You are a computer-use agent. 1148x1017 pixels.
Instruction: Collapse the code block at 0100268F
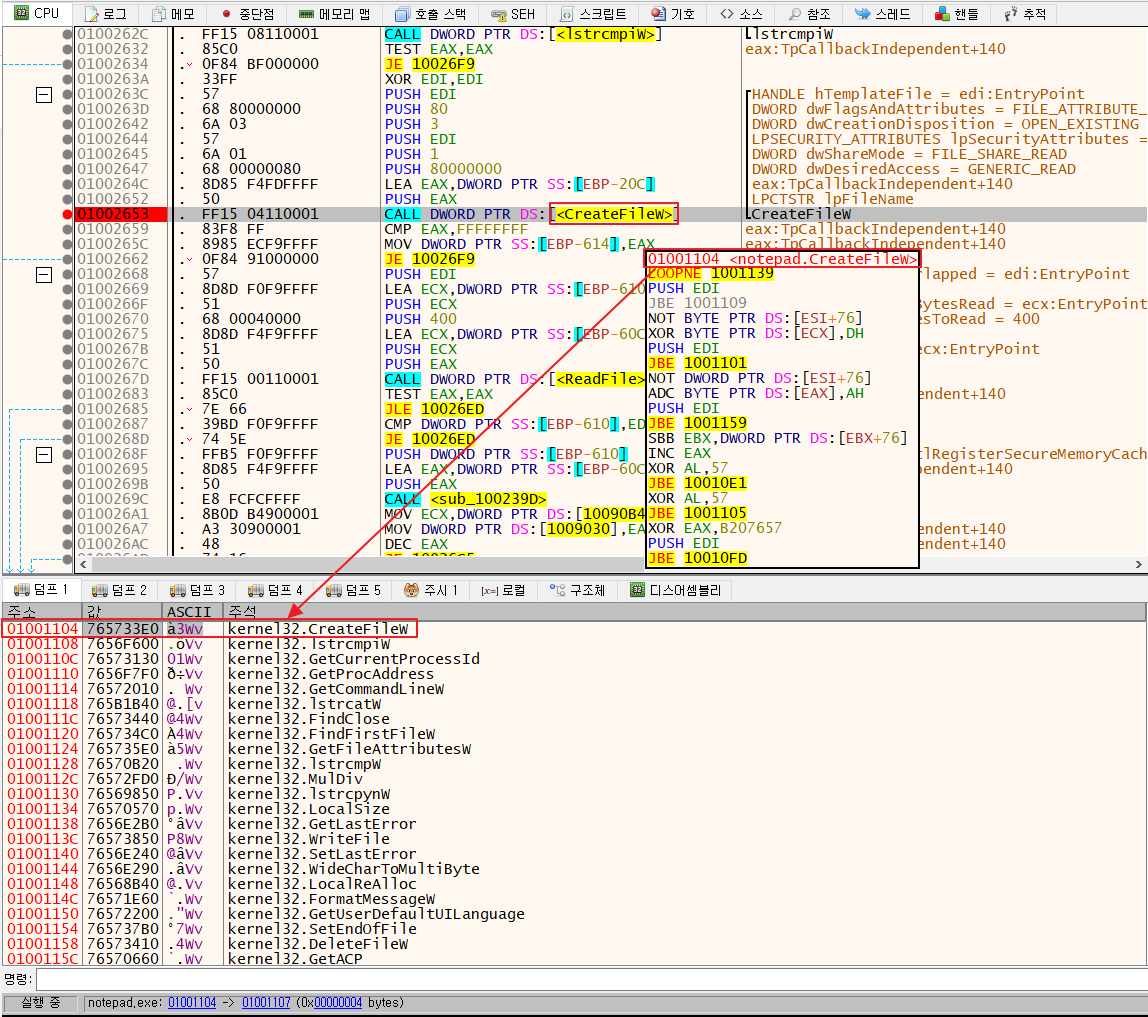[x=44, y=455]
